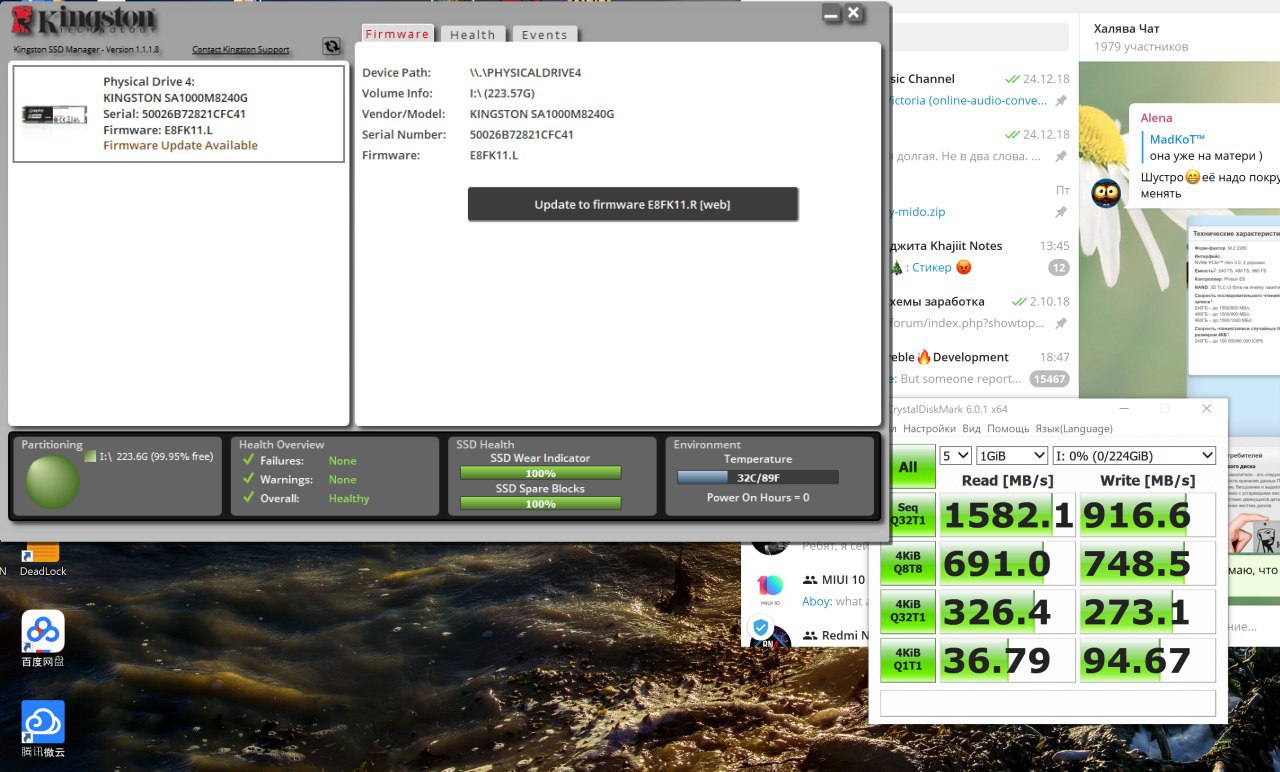The width and height of the screenshot is (1280, 772).
Task: Click the y-mido.zip file link
Action: [917, 212]
